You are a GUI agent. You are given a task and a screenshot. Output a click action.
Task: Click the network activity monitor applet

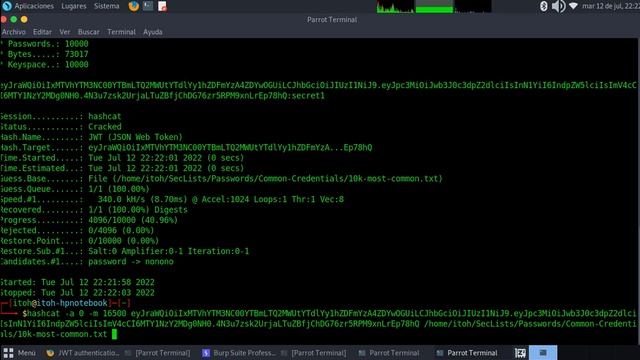[x=473, y=7]
